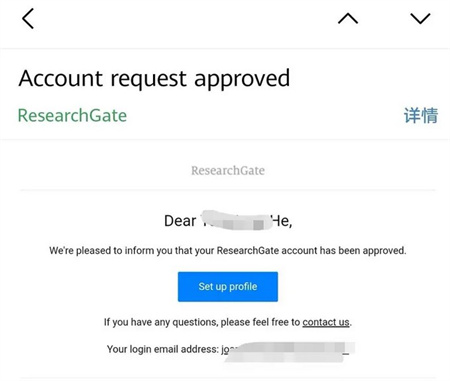
Task: Go back using the left arrow icon
Action: (28, 19)
